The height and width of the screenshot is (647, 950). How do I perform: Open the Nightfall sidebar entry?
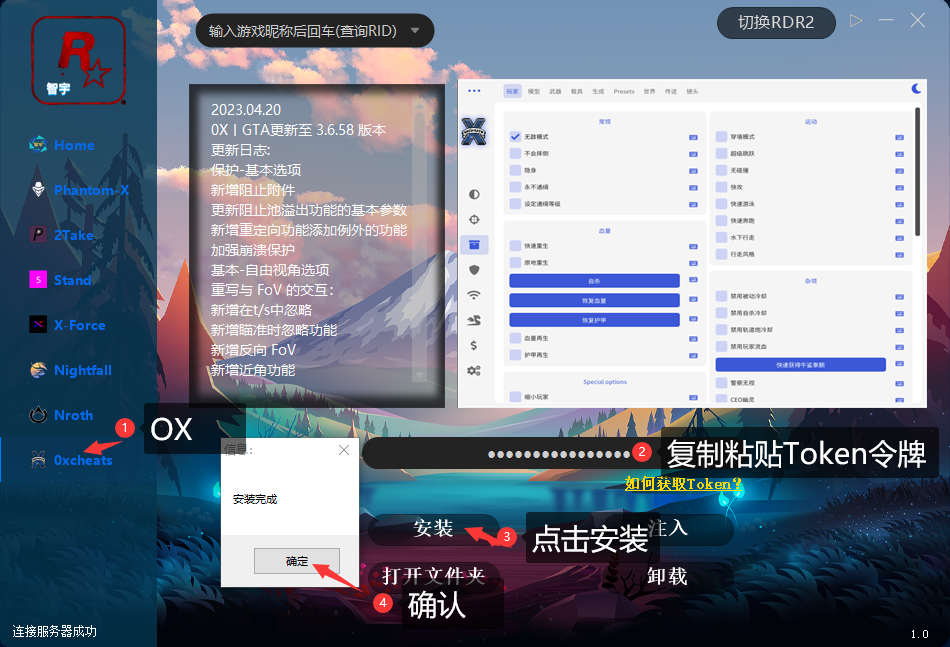(70, 370)
